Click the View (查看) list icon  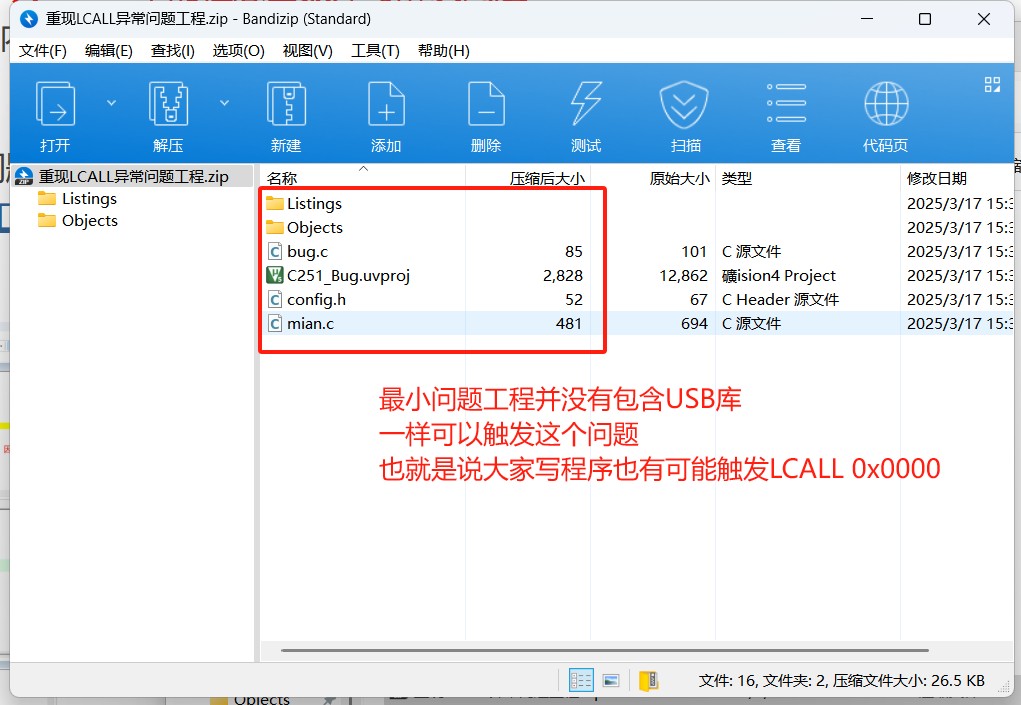click(786, 103)
